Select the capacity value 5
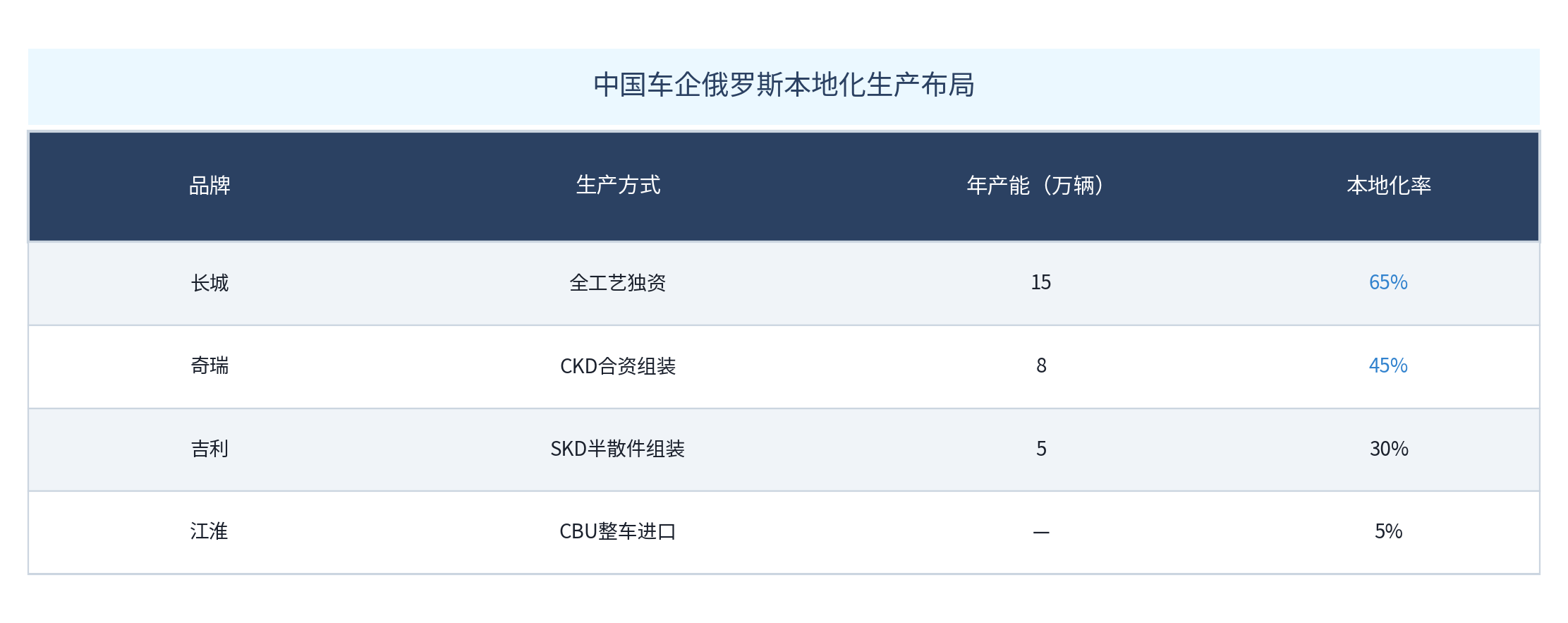The height and width of the screenshot is (623, 1568). (1041, 449)
